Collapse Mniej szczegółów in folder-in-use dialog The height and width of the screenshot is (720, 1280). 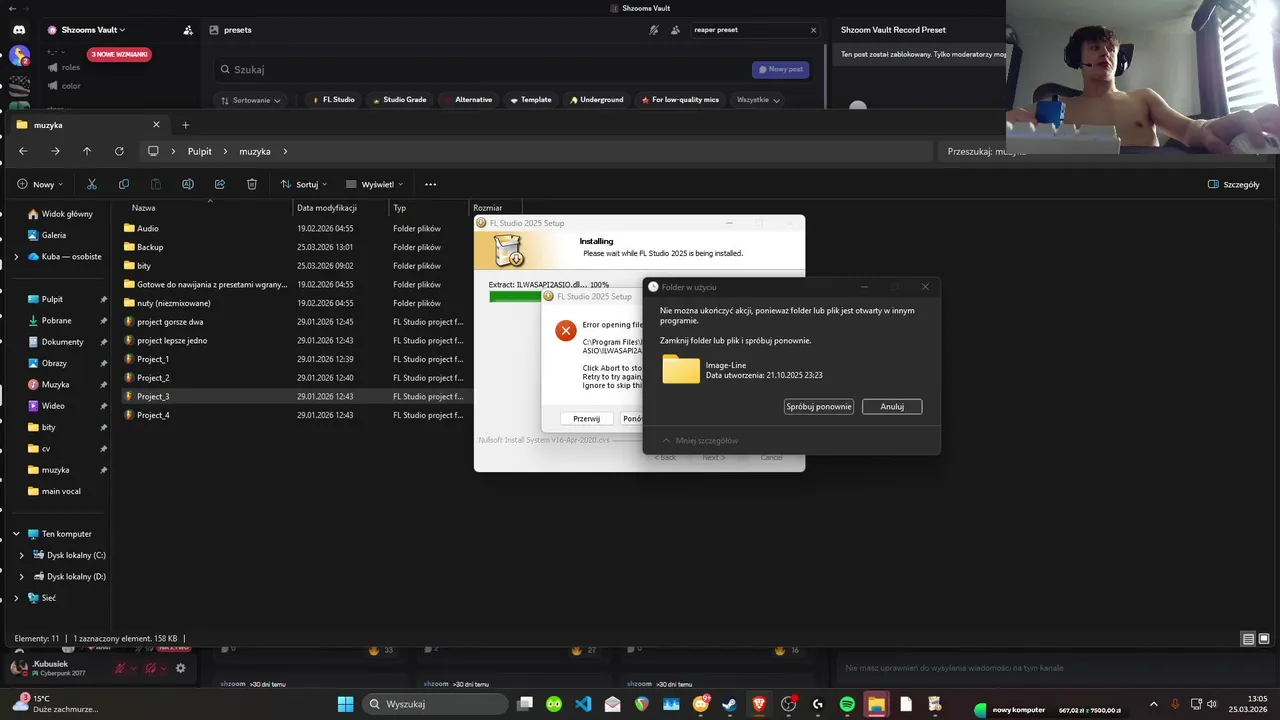pyautogui.click(x=700, y=440)
